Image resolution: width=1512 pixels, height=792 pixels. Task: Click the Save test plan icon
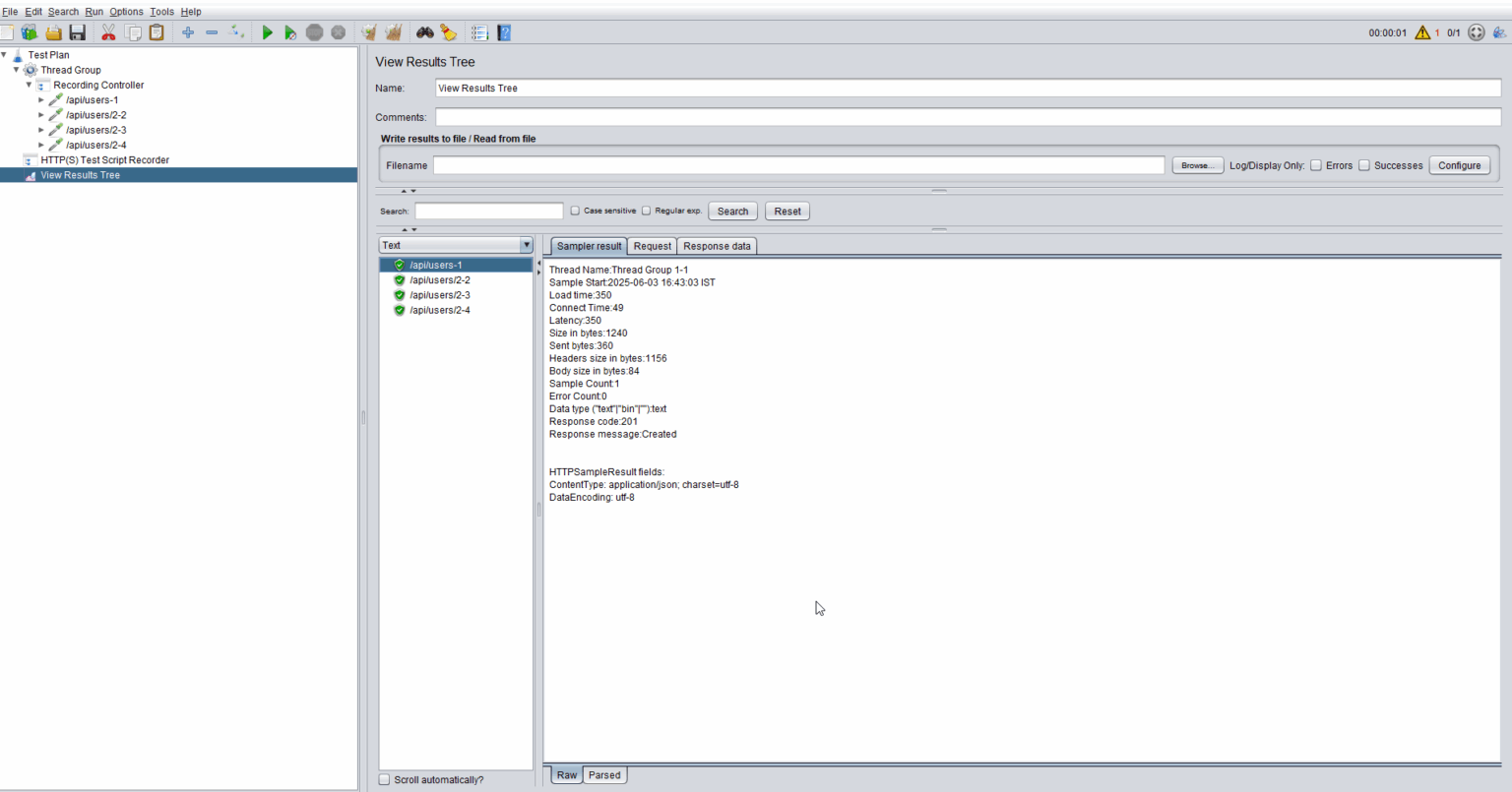pyautogui.click(x=77, y=31)
